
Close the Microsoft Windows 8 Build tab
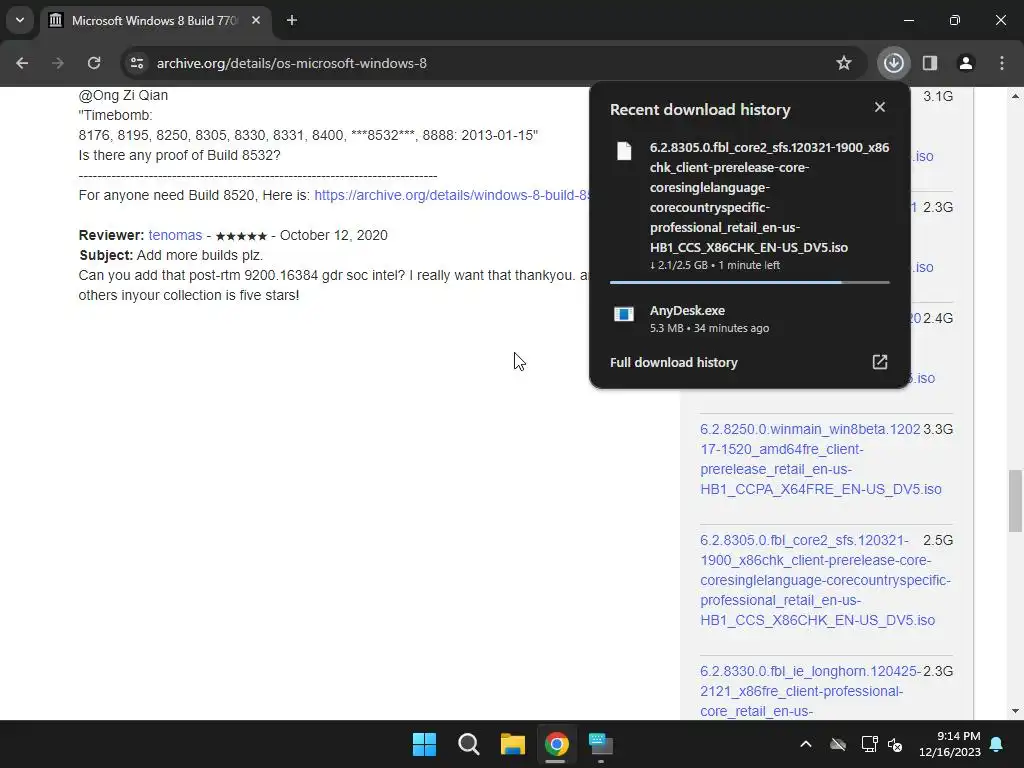pyautogui.click(x=256, y=20)
